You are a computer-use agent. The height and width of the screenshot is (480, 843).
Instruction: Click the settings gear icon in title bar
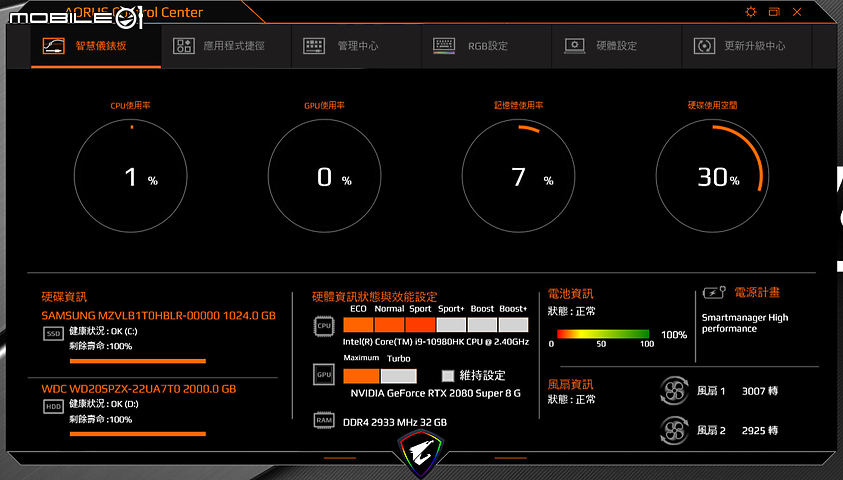[751, 12]
